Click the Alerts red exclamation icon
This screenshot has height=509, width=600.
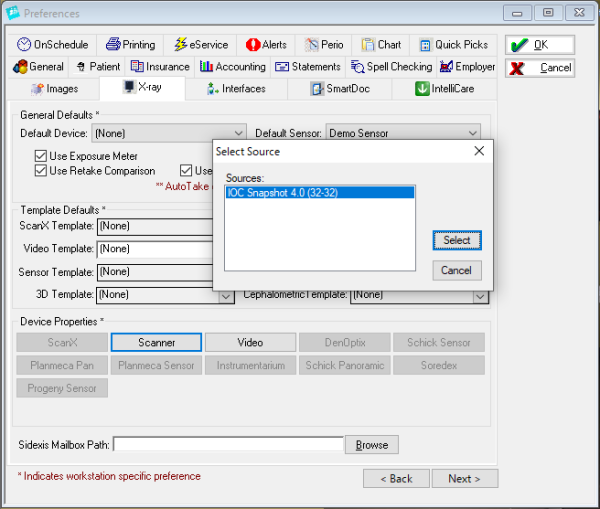coord(252,45)
